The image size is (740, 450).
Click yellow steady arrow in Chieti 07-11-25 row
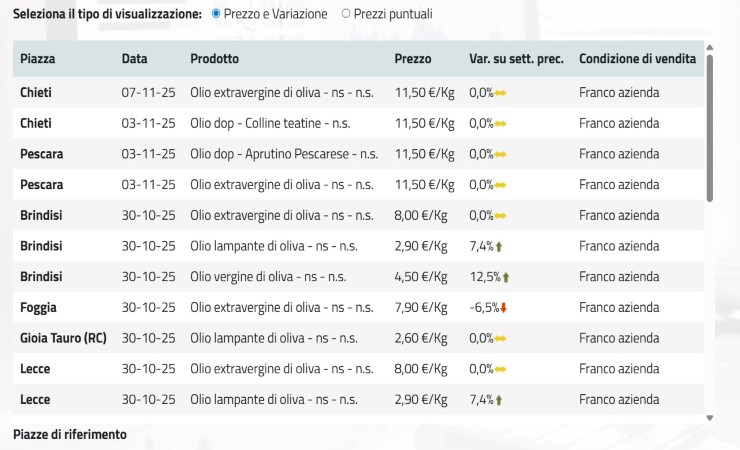(x=501, y=93)
